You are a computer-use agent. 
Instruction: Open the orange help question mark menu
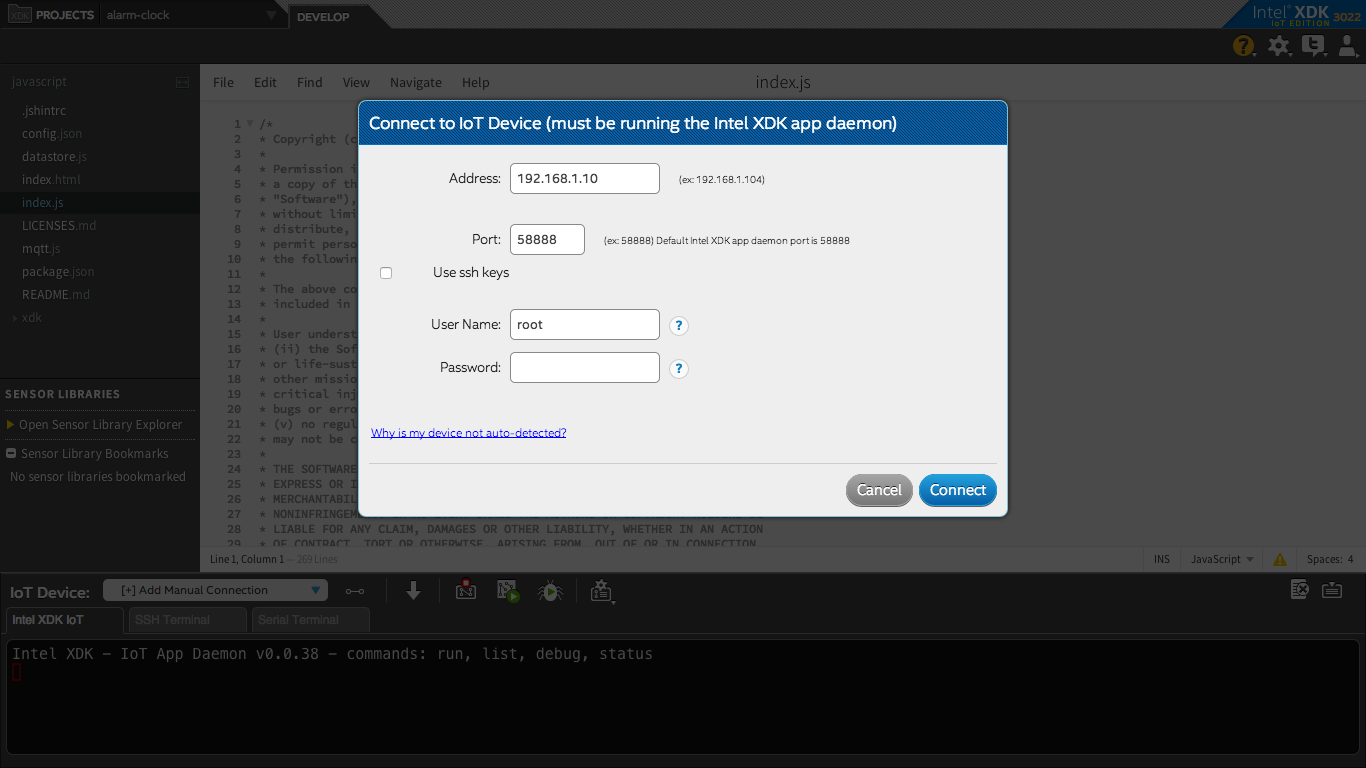coord(1243,45)
